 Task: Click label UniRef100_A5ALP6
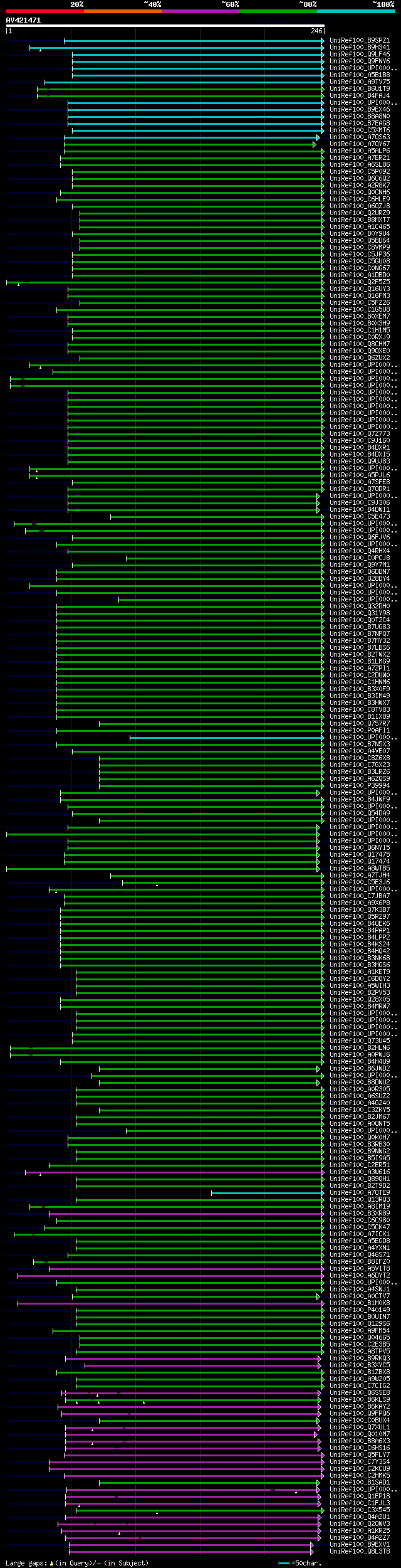(x=360, y=151)
